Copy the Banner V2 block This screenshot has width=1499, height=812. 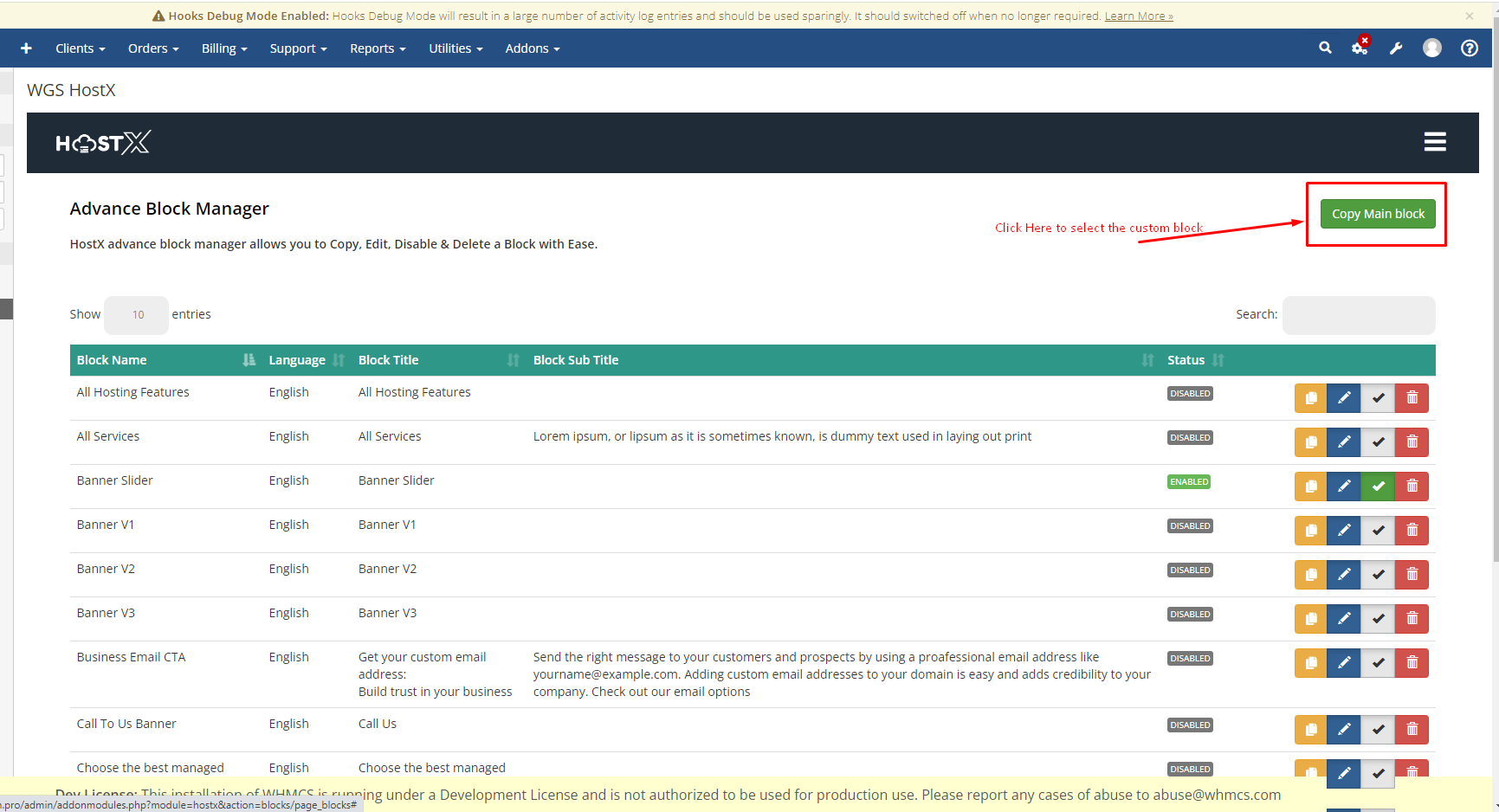[1310, 575]
